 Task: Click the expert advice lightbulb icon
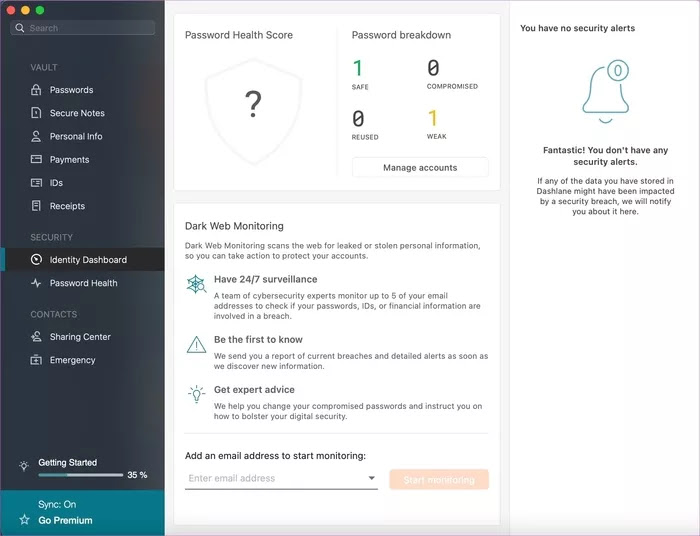tap(196, 395)
